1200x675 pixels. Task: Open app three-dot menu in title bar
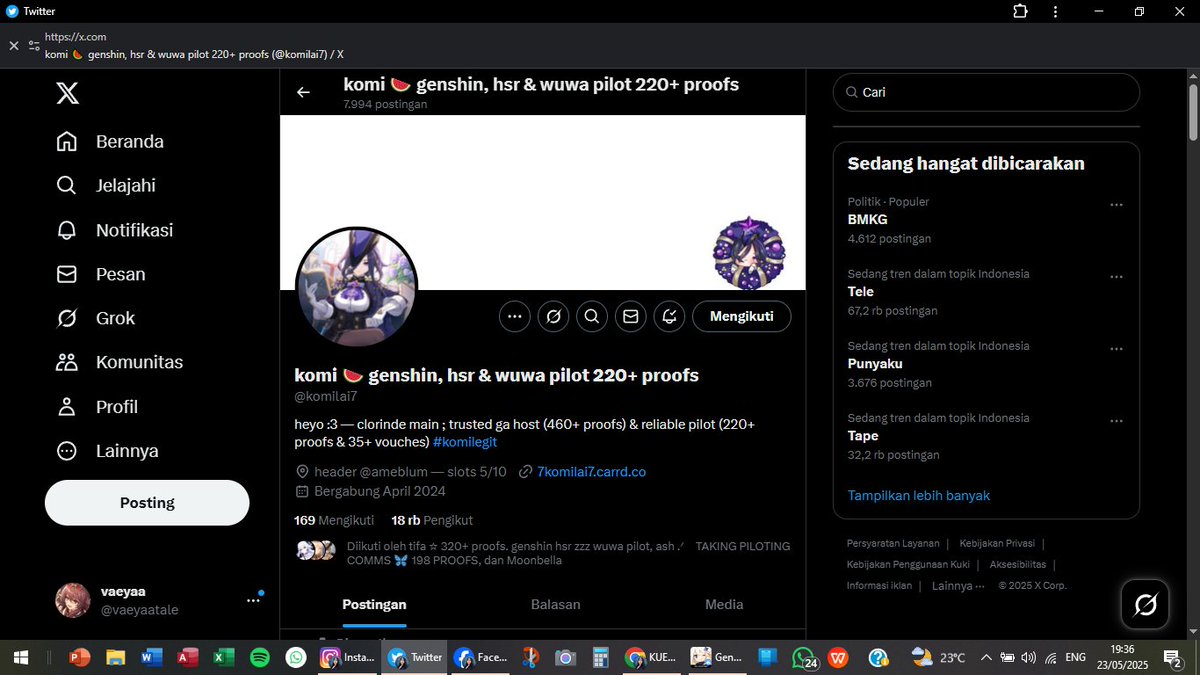point(1055,11)
